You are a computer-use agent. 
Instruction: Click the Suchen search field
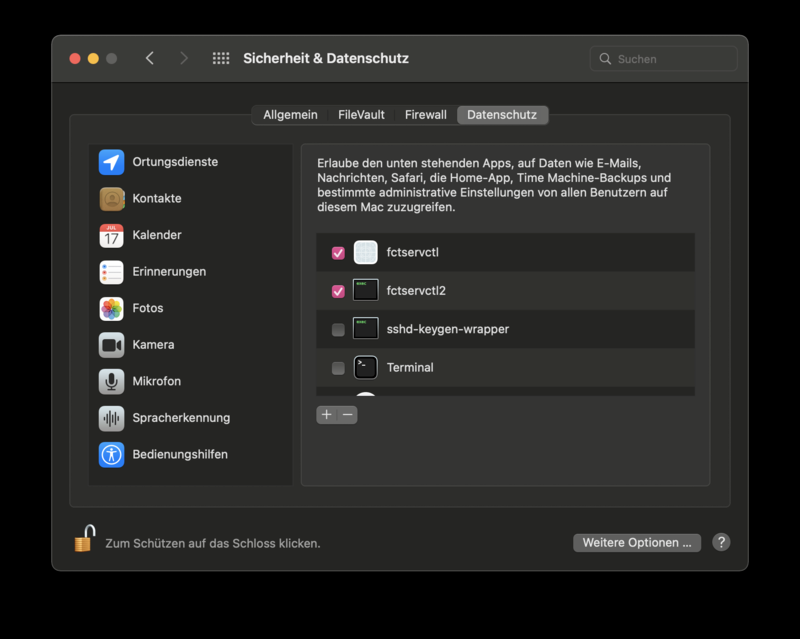coord(670,59)
